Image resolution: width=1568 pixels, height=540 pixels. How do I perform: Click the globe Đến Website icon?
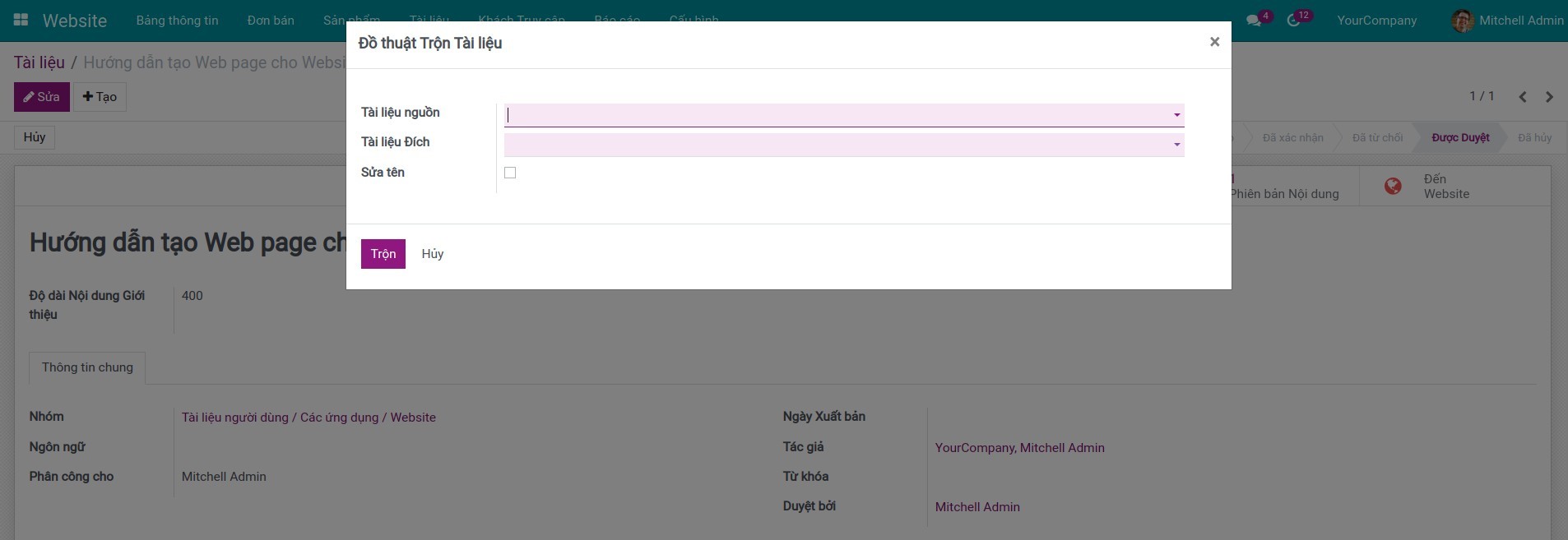[x=1393, y=187]
